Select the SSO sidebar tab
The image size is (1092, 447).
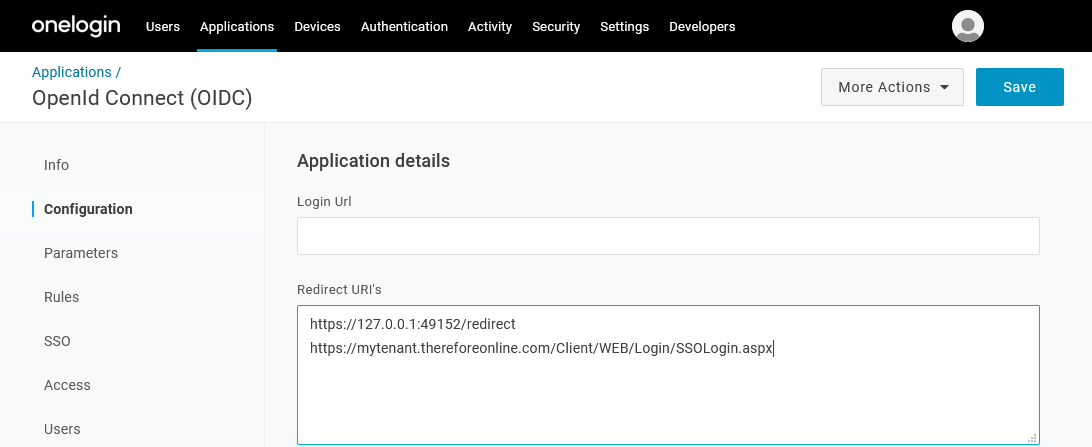(57, 341)
